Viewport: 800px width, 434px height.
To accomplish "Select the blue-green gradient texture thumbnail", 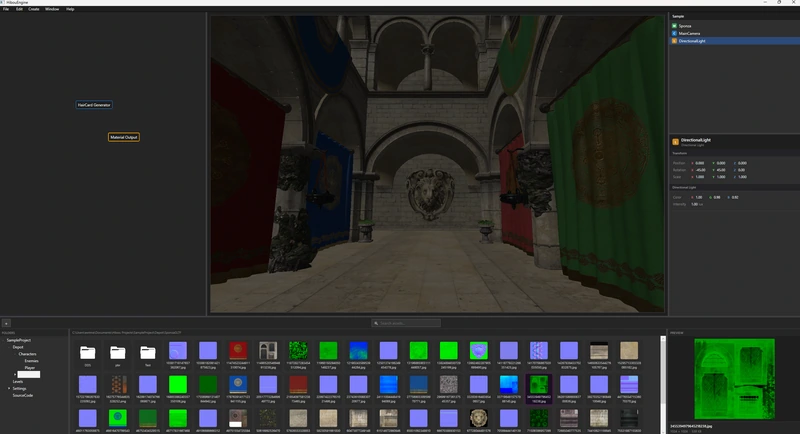I will click(358, 351).
